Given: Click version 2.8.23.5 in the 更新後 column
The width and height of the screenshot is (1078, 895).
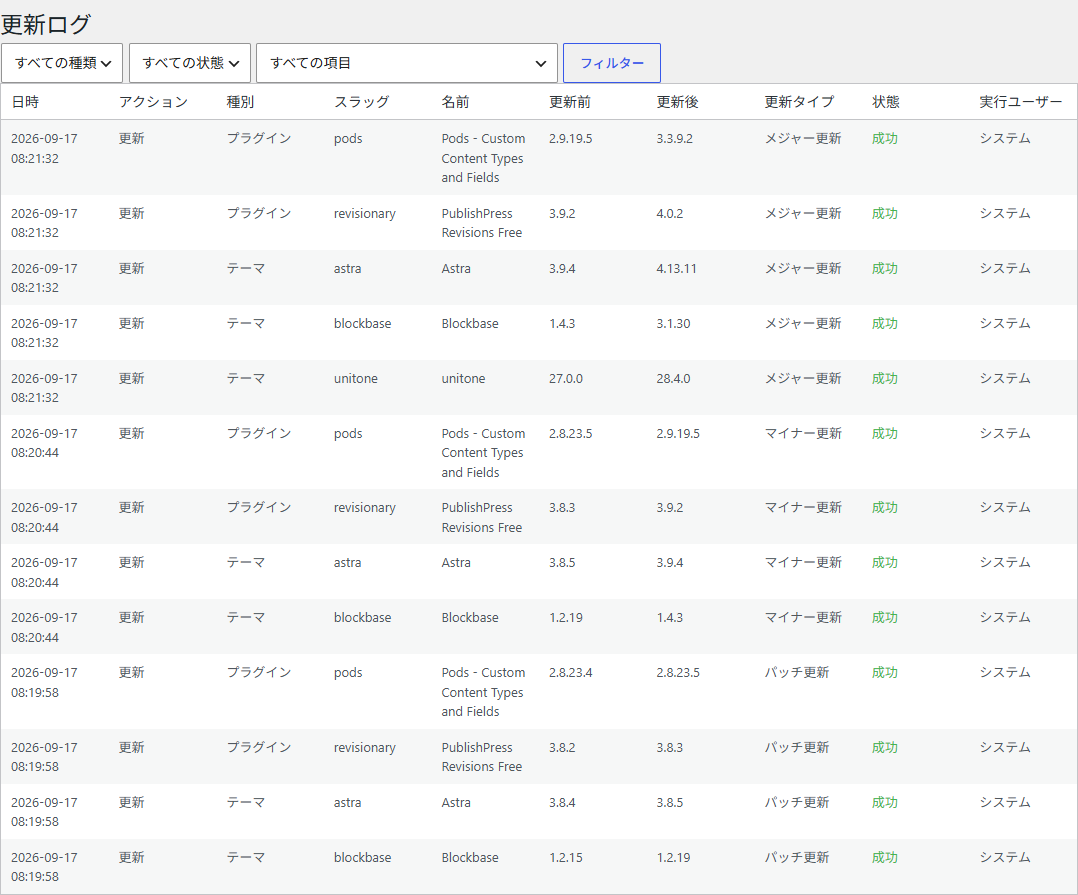Looking at the screenshot, I should pyautogui.click(x=678, y=672).
